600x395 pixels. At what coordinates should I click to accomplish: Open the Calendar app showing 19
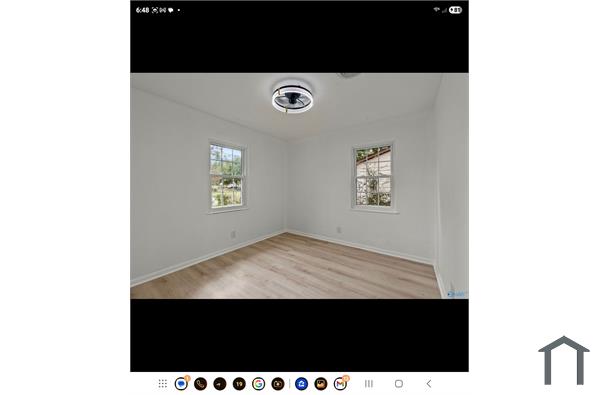click(x=239, y=384)
